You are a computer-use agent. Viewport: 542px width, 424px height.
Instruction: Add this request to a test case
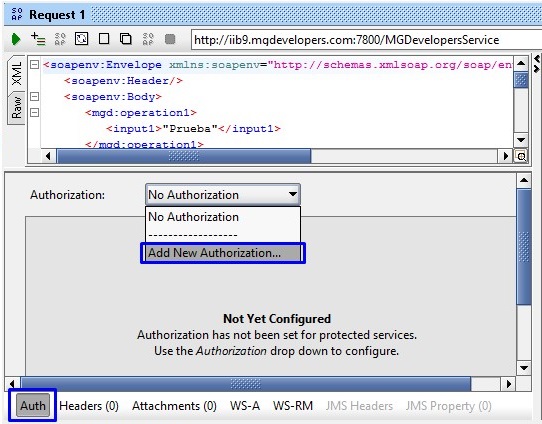click(x=38, y=39)
